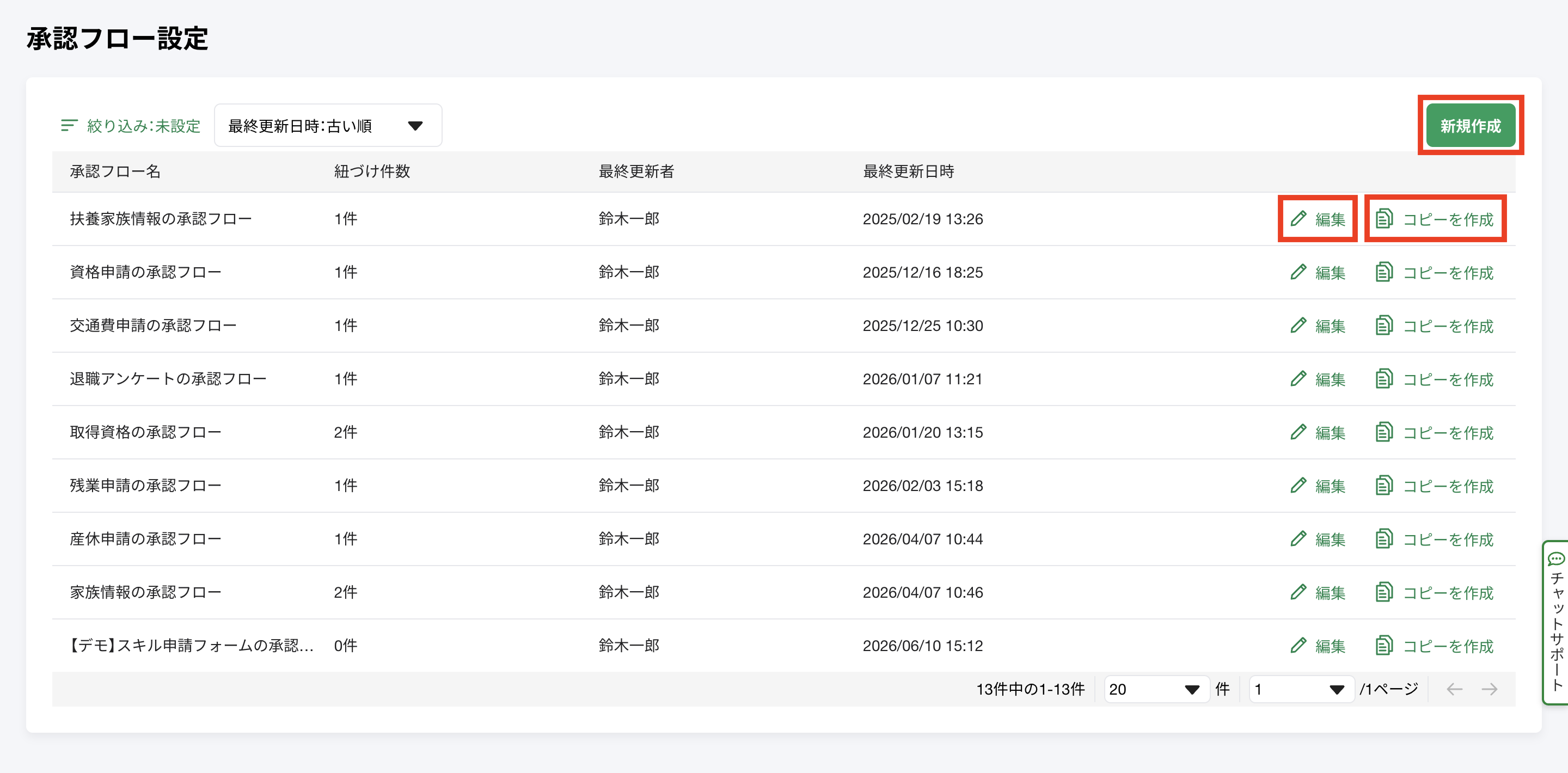Click the date 2025/12/25 10:30
Screen dimensions: 1568x773
pos(923,326)
